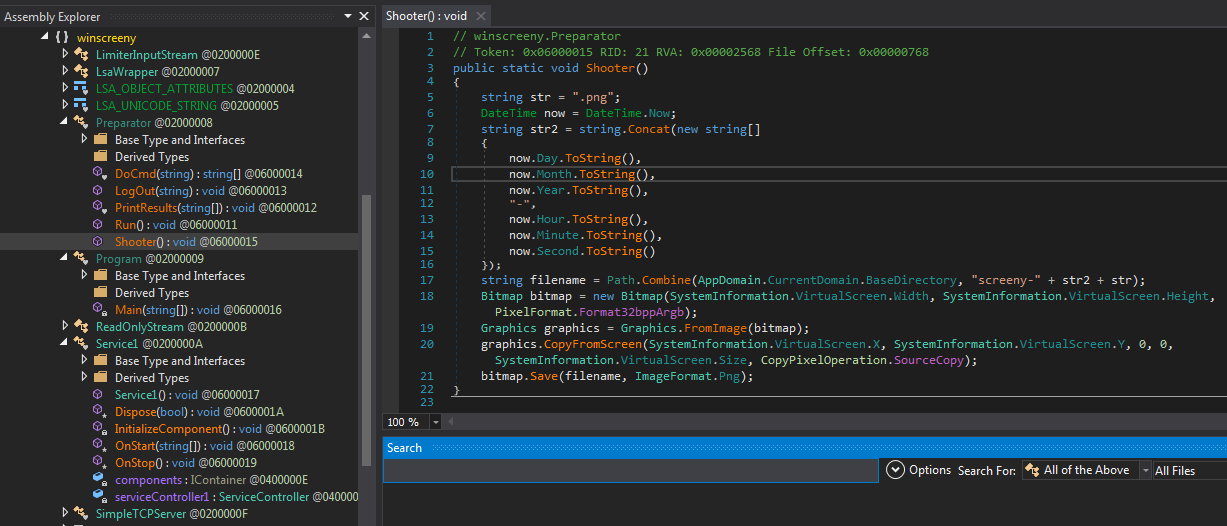Click the Search text input field

[x=630, y=470]
